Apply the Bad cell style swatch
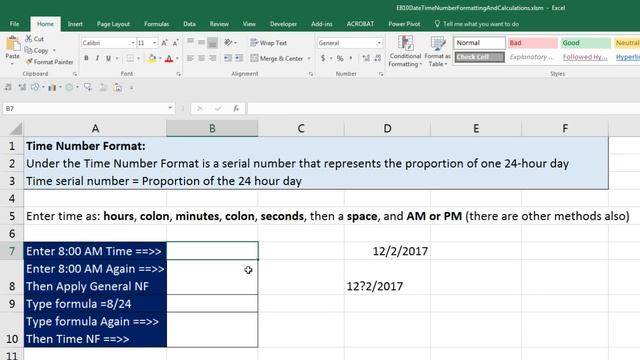This screenshot has height=360, width=640. pos(532,43)
